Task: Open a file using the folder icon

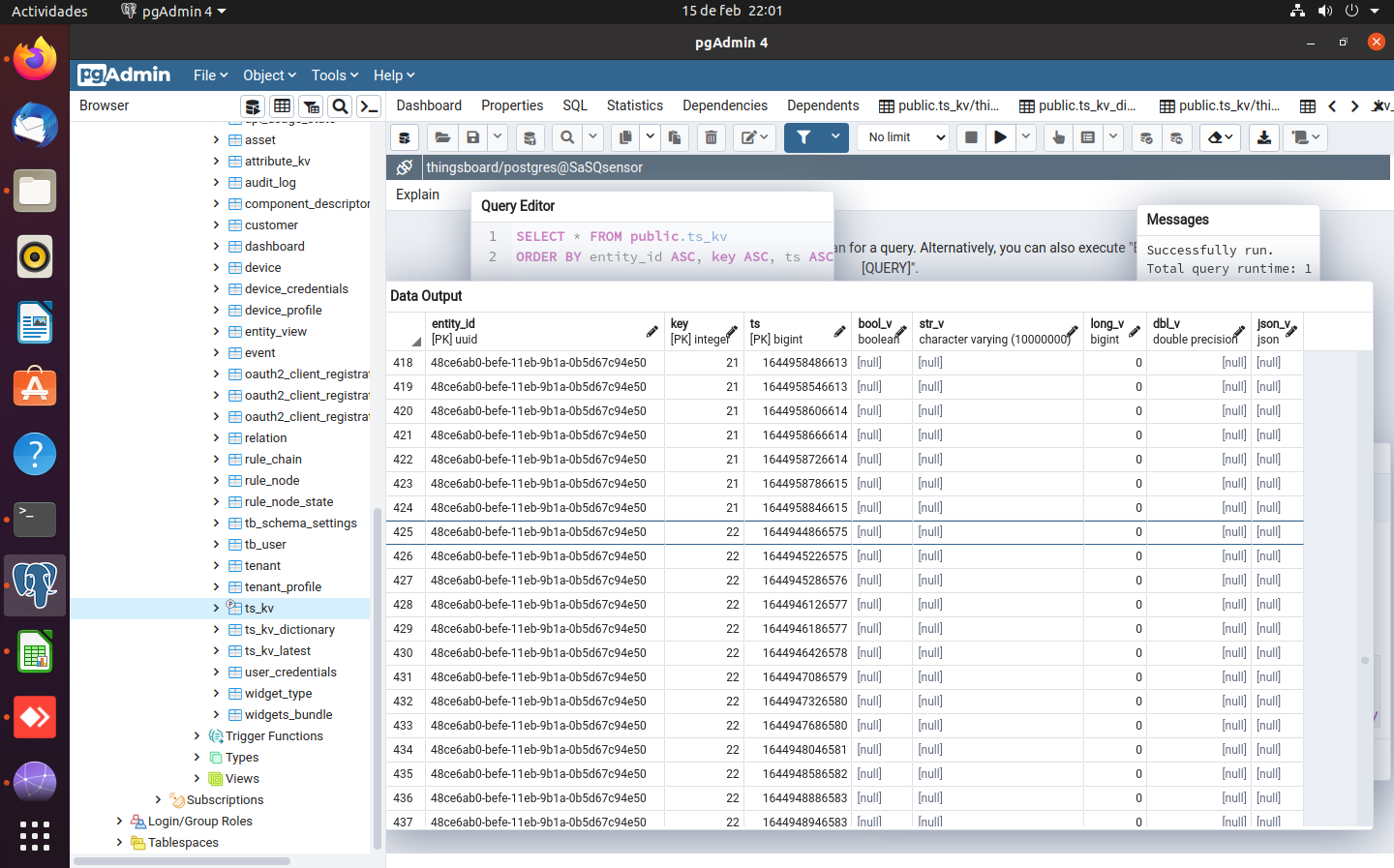Action: click(x=441, y=136)
